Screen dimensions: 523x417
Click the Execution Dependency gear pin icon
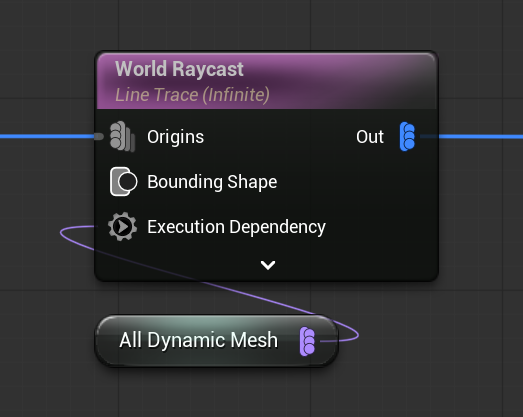coord(122,227)
